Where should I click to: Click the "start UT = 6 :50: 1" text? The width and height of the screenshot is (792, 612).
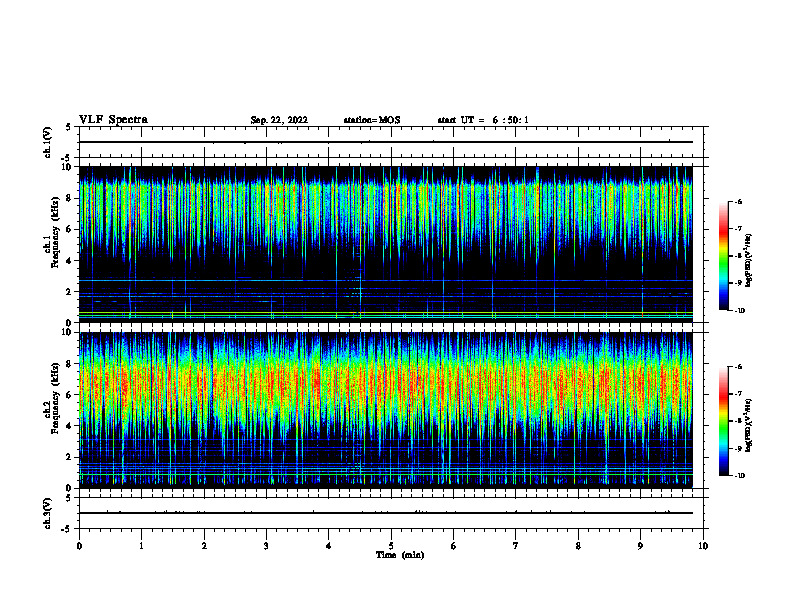tap(483, 120)
